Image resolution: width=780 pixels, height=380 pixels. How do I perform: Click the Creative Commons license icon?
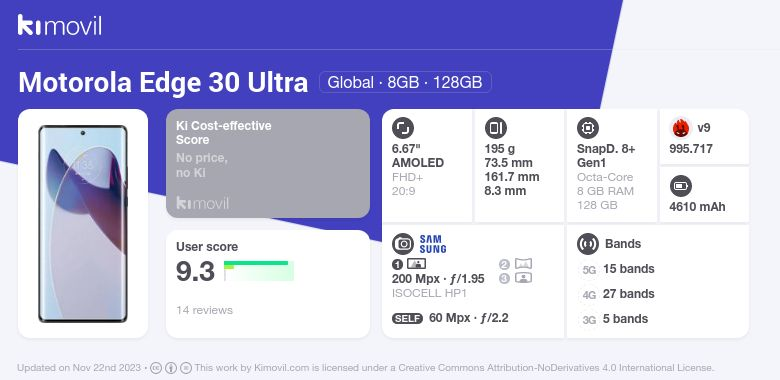click(156, 368)
